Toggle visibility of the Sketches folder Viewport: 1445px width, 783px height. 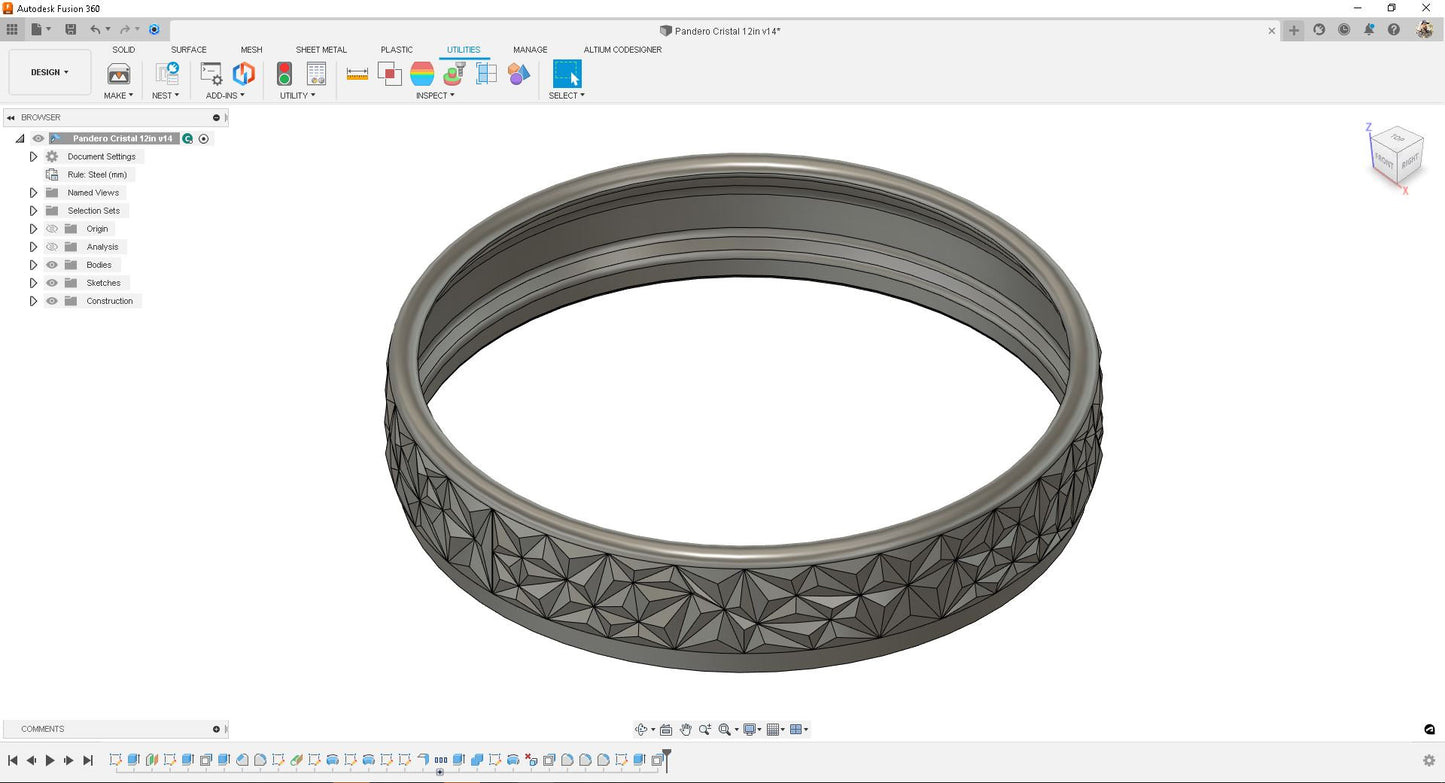[x=52, y=283]
